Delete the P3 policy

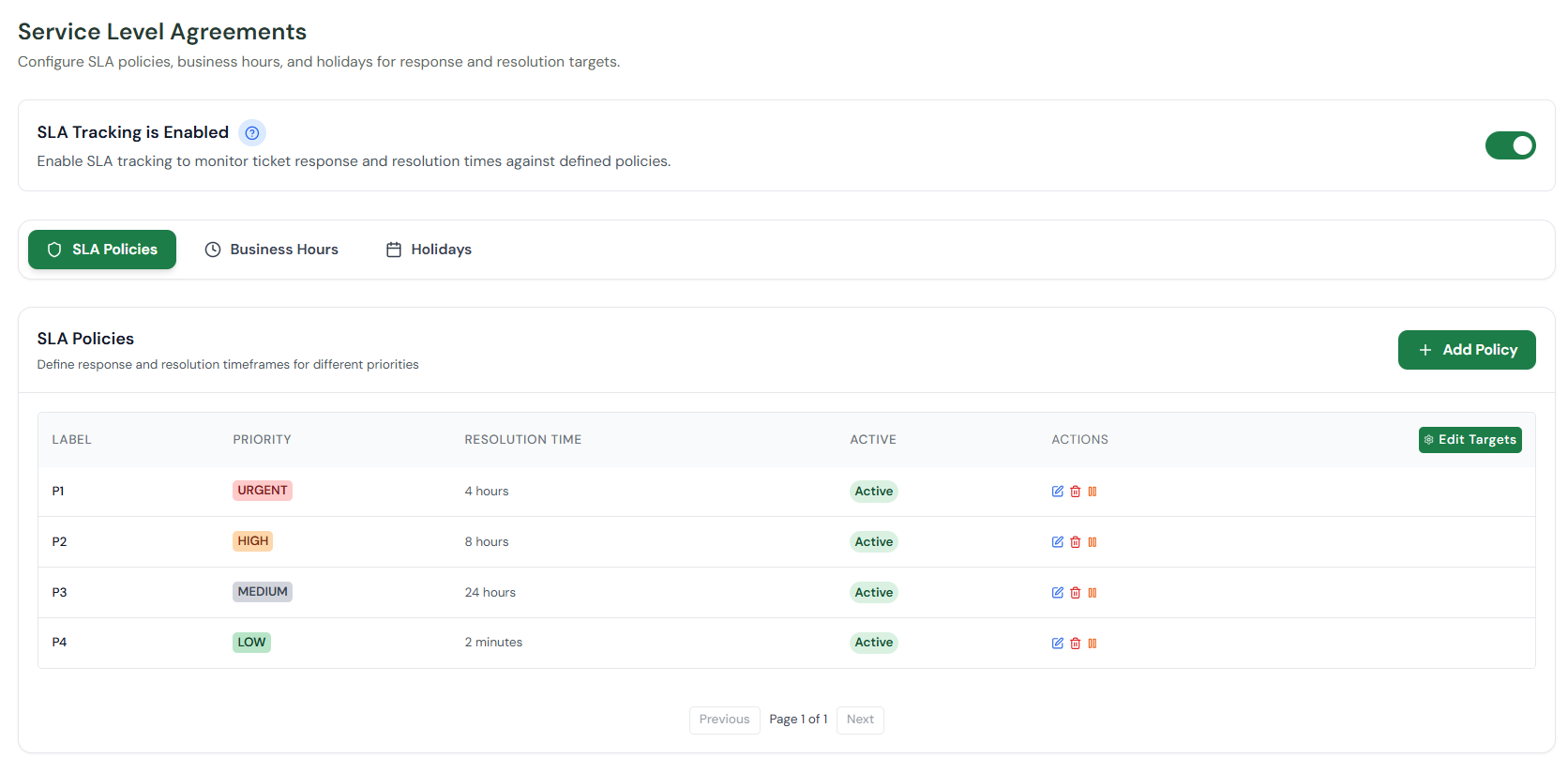click(x=1076, y=593)
